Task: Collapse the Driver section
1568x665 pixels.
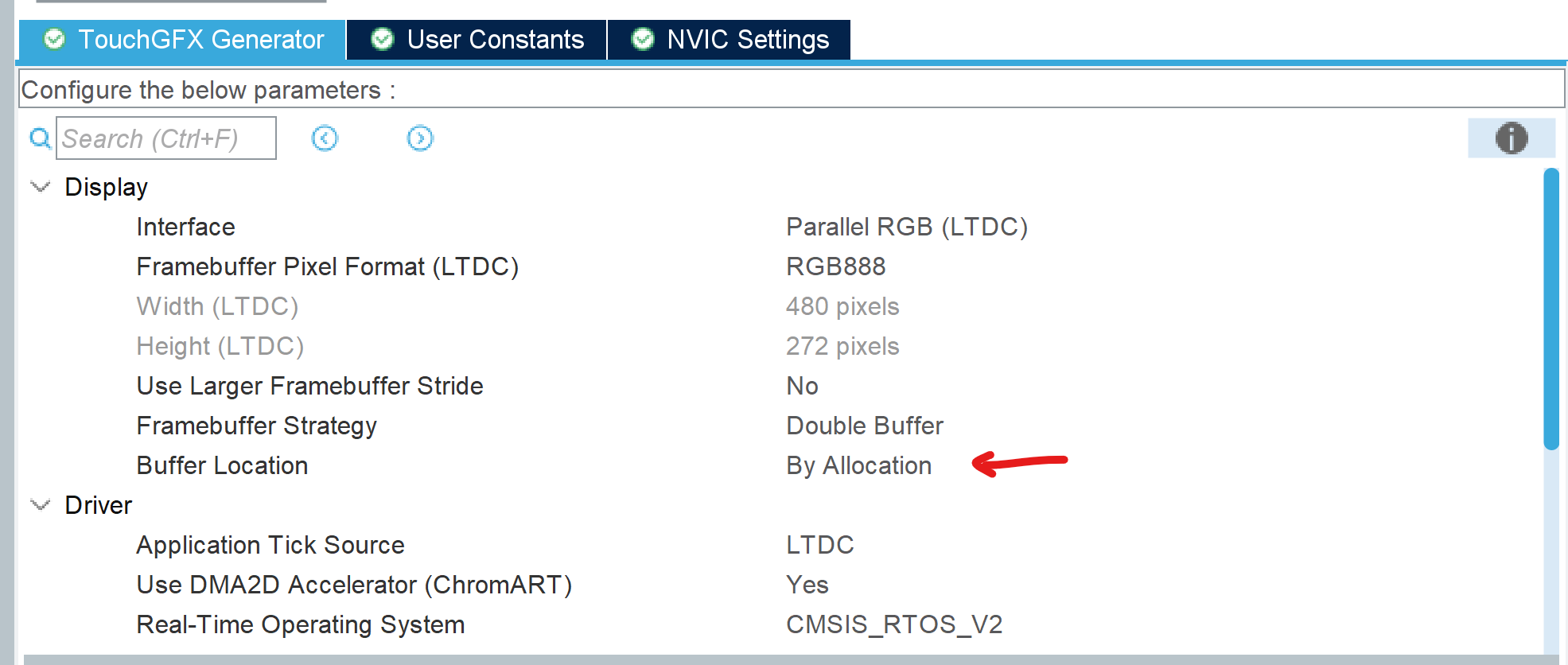Action: pyautogui.click(x=39, y=504)
